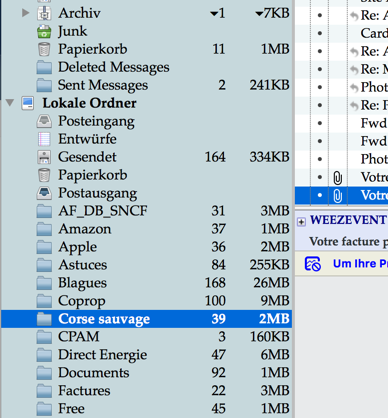Image resolution: width=388 pixels, height=418 pixels.
Task: Click the paperclip attachment icon in selected message
Action: pos(338,196)
